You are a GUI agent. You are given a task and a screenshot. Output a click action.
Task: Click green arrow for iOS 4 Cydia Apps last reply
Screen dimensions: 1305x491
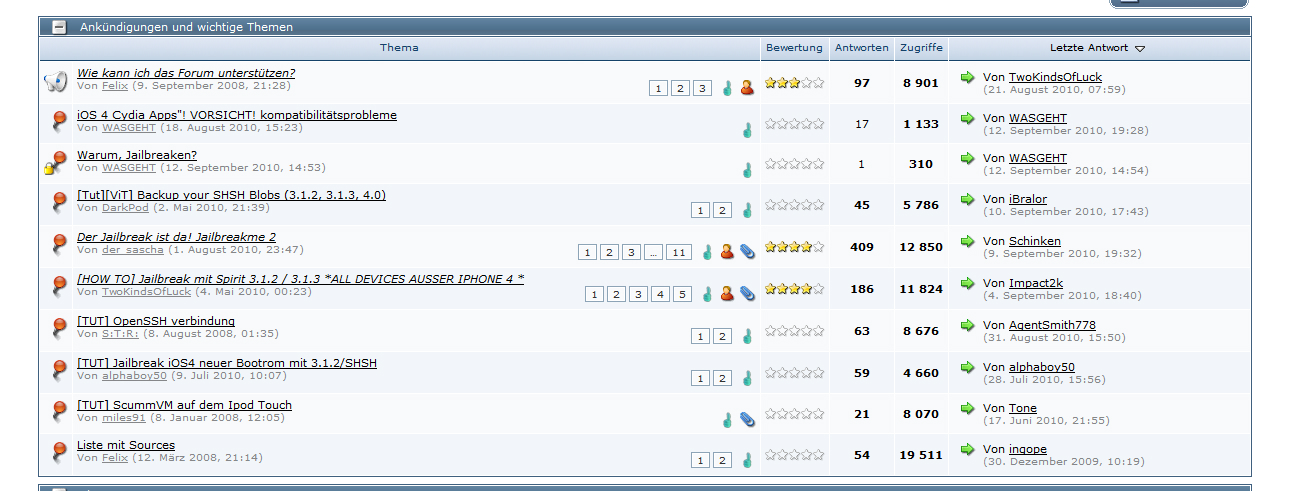[x=967, y=118]
